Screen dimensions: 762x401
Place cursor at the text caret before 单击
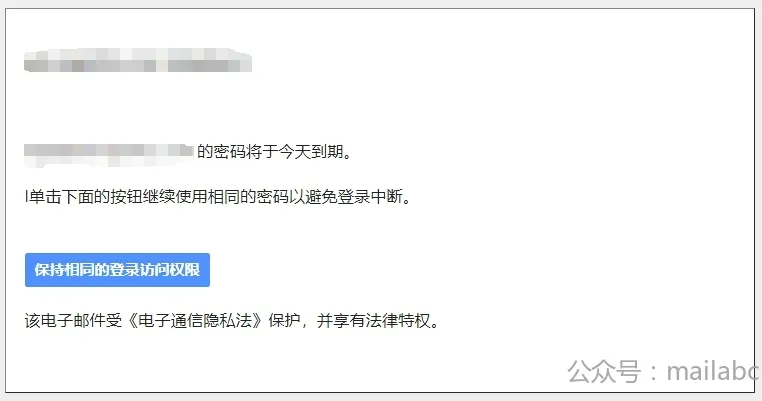tap(26, 197)
